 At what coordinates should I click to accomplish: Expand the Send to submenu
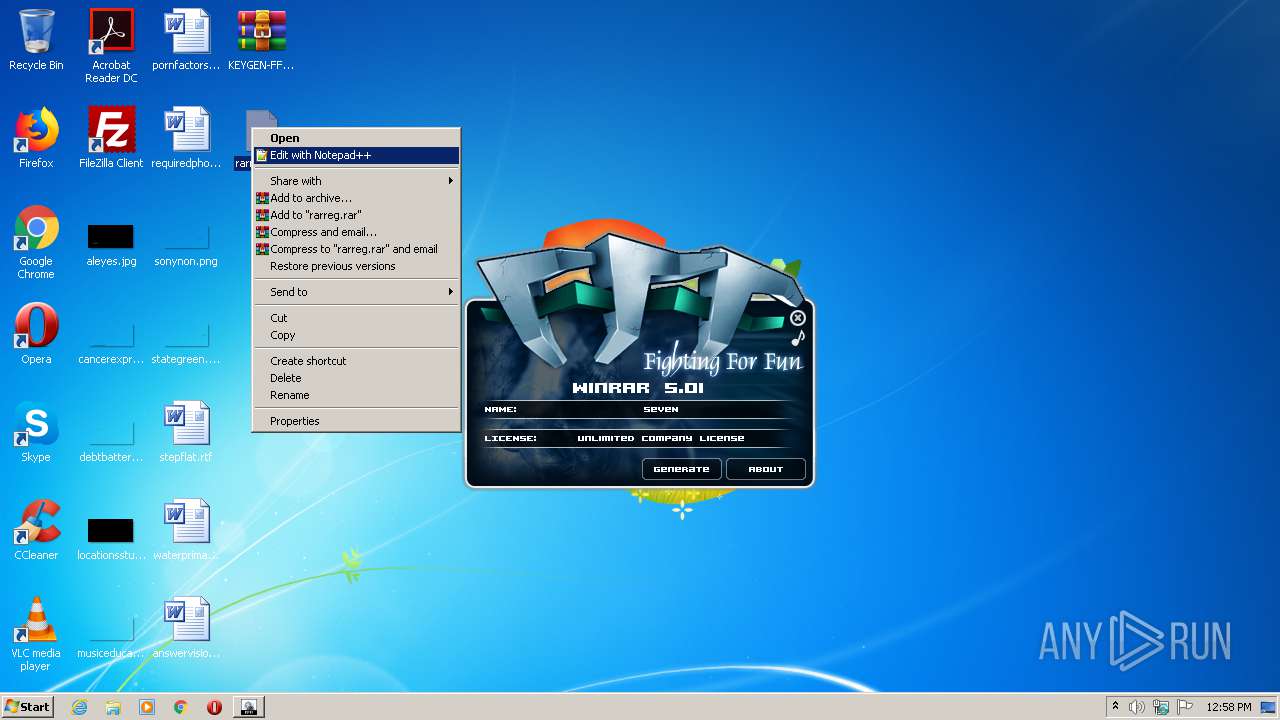(356, 292)
